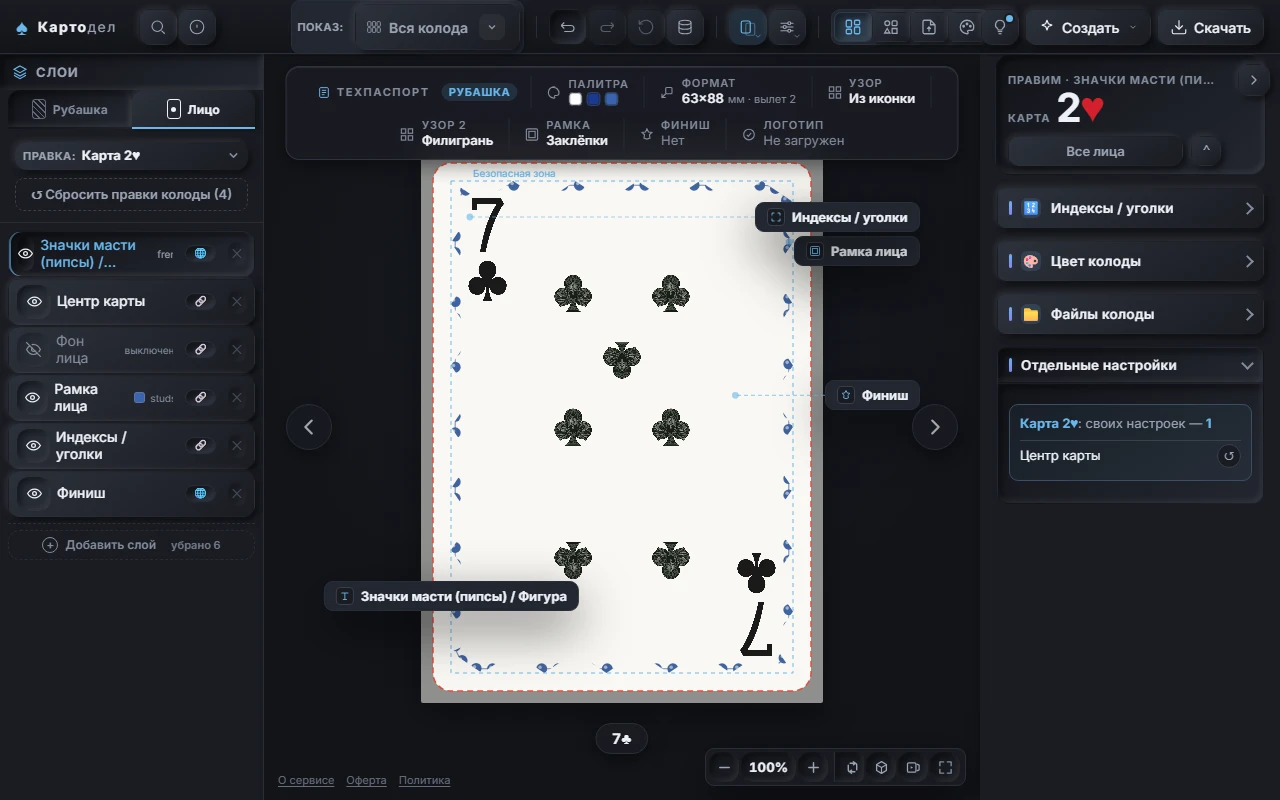Open the Правка: Карта 2♥ dropdown

pos(132,155)
